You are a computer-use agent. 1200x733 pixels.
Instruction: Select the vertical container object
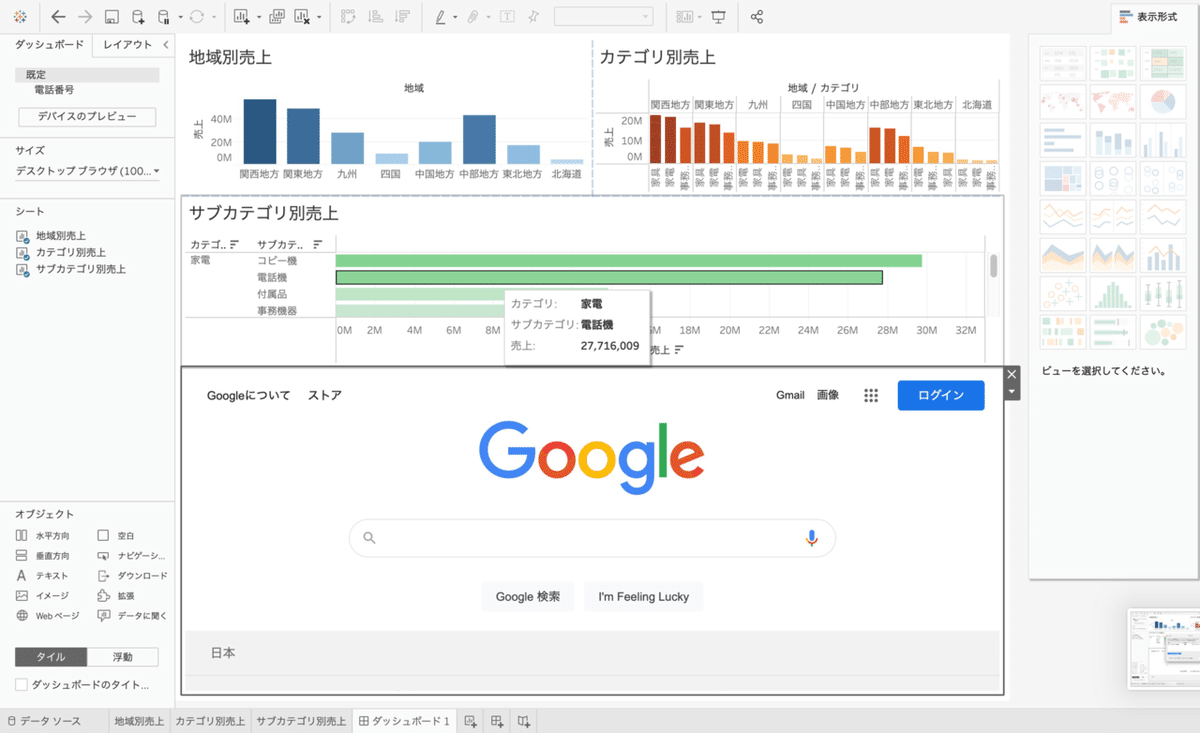[42, 555]
